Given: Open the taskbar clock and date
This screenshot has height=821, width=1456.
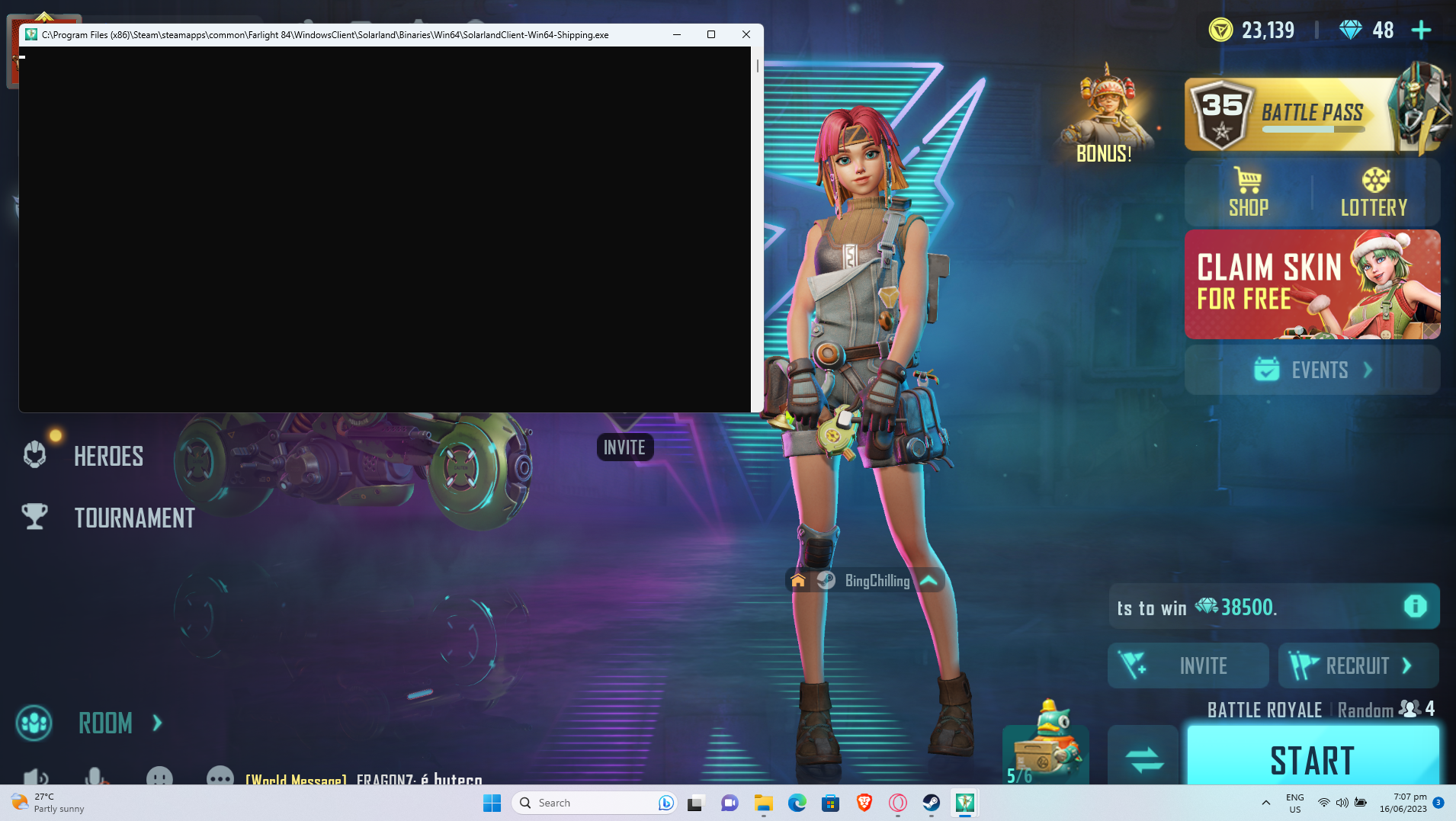Looking at the screenshot, I should (1403, 803).
